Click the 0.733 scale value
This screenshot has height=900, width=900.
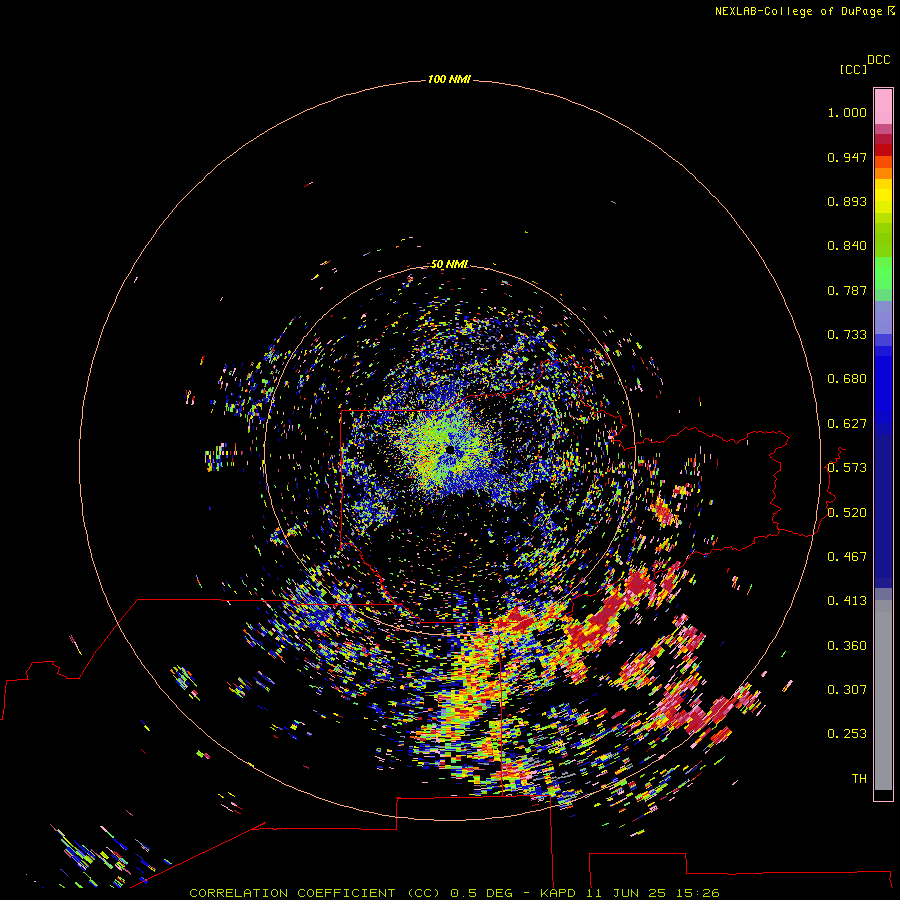[x=847, y=335]
